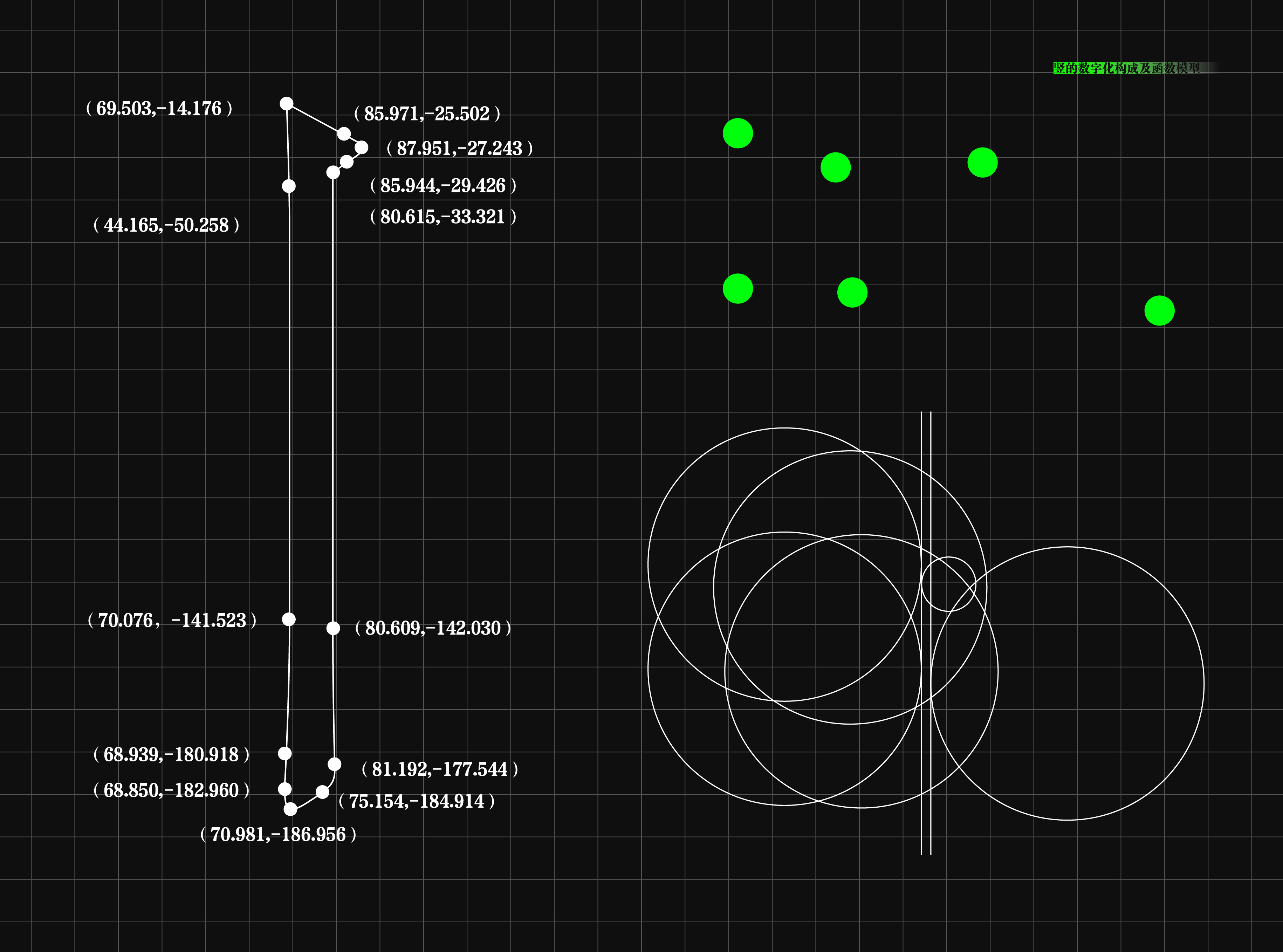Click the coordinate label (87.951,-27.243)
Image resolution: width=1283 pixels, height=952 pixels.
point(460,148)
